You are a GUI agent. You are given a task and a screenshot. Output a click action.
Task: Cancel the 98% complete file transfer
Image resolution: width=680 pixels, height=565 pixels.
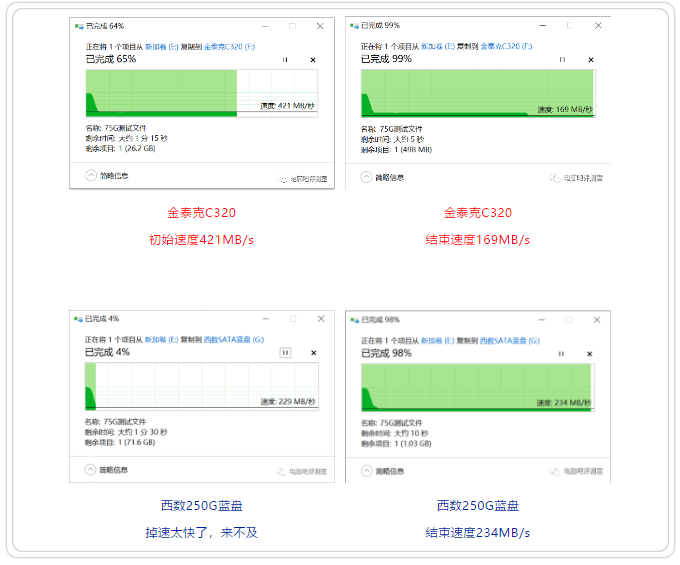(x=591, y=354)
